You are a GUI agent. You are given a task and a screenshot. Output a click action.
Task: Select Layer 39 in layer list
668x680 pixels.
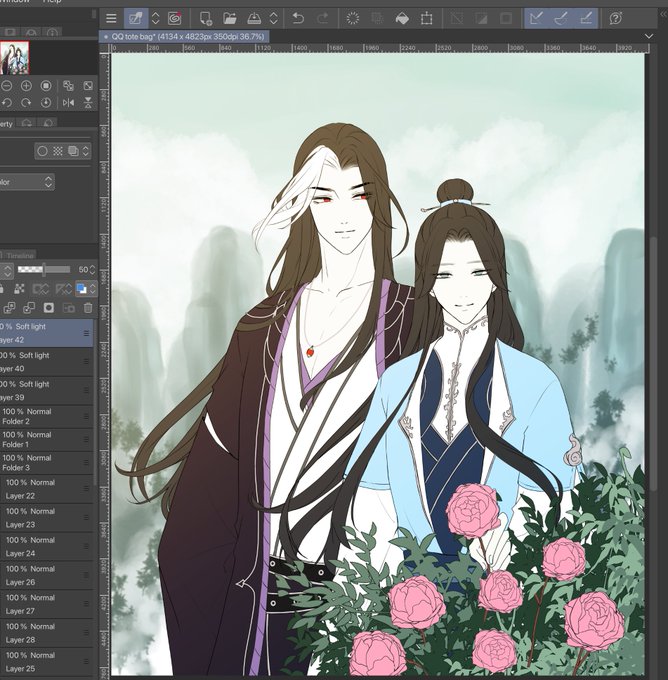[x=46, y=390]
